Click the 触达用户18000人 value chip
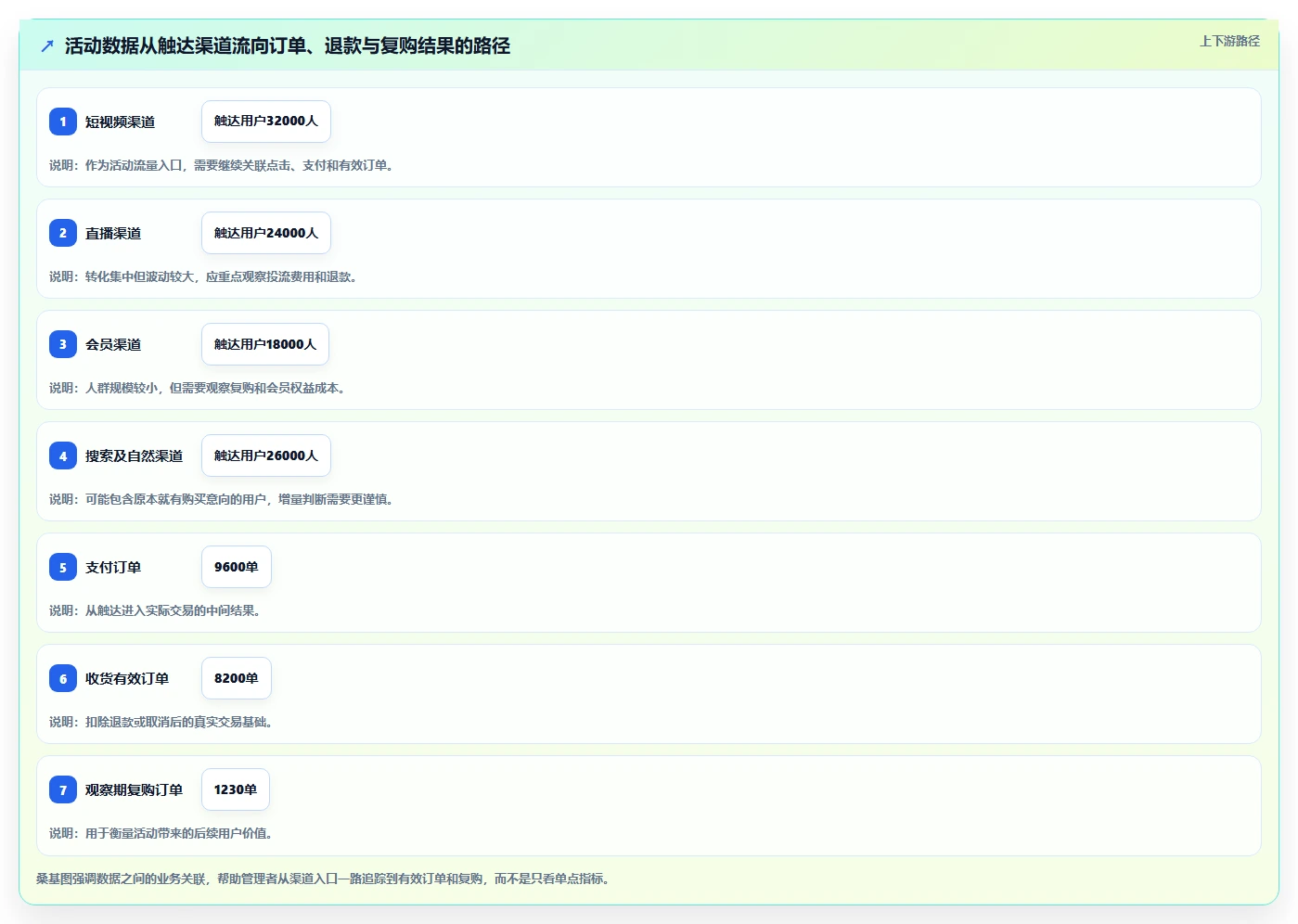Screen dimensions: 1298x924 tap(265, 344)
